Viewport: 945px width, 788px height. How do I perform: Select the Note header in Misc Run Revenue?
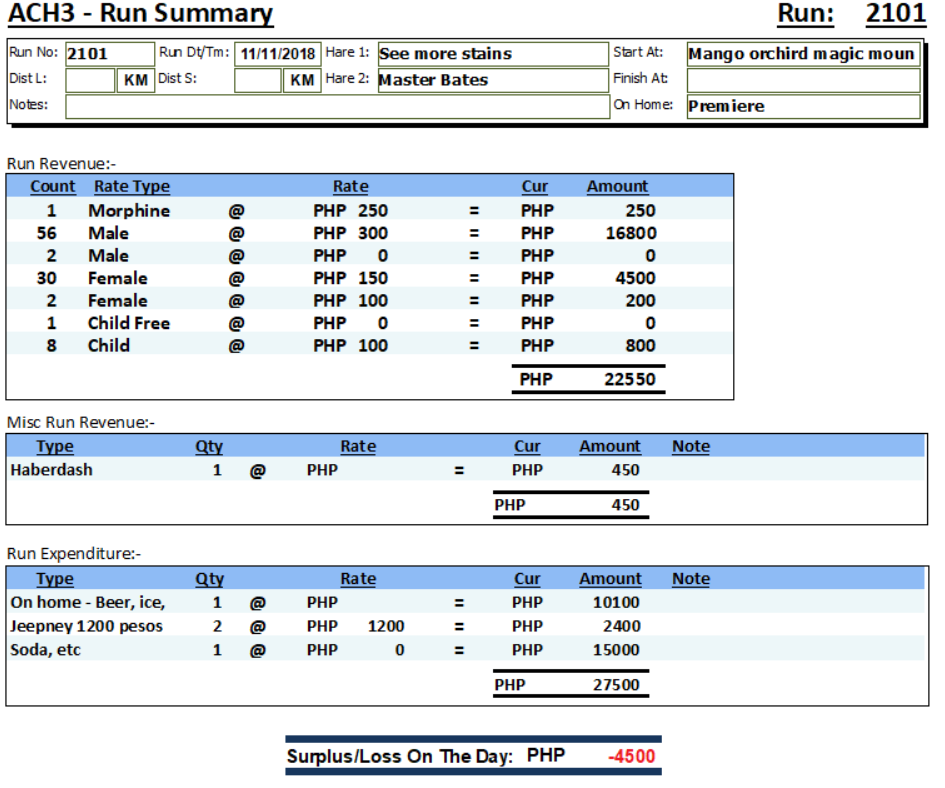[x=690, y=446]
